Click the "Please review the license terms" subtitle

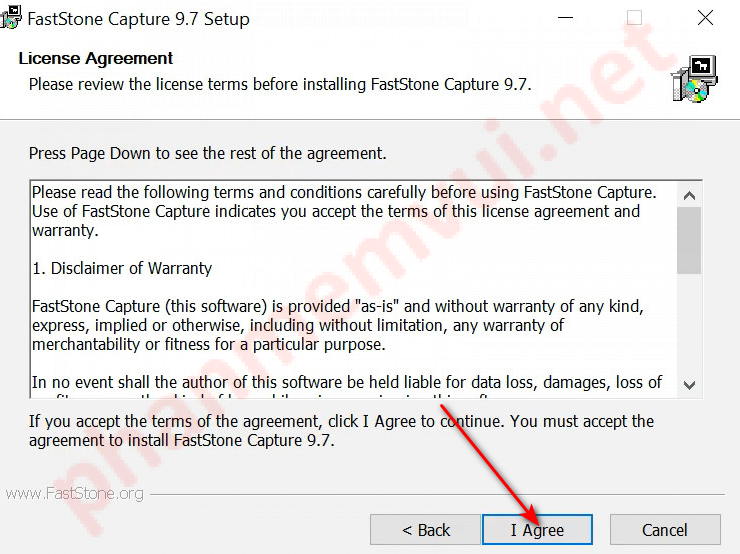pyautogui.click(x=280, y=84)
